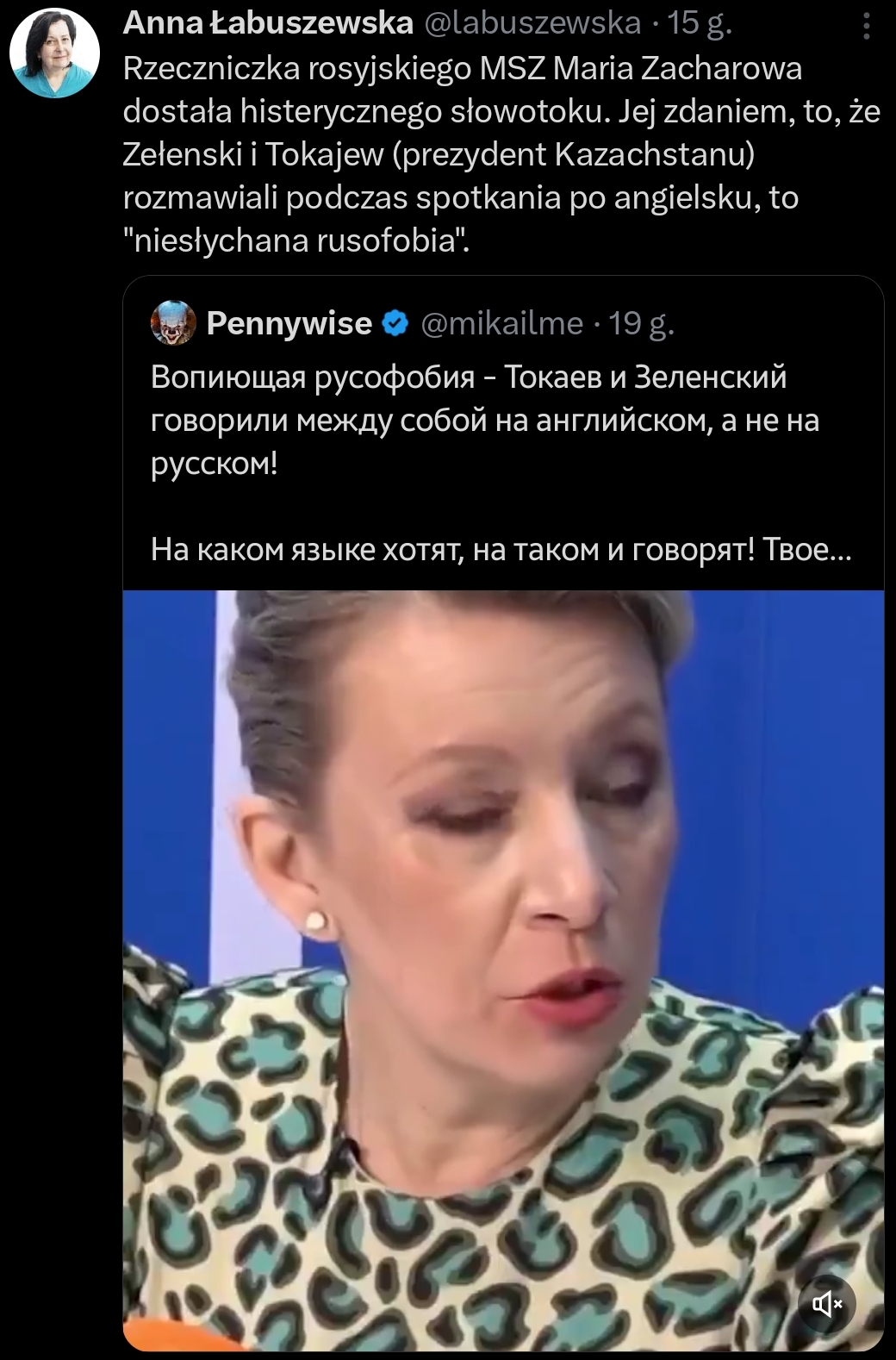
Task: Open Pennywise clown avatar profile
Action: click(x=173, y=323)
